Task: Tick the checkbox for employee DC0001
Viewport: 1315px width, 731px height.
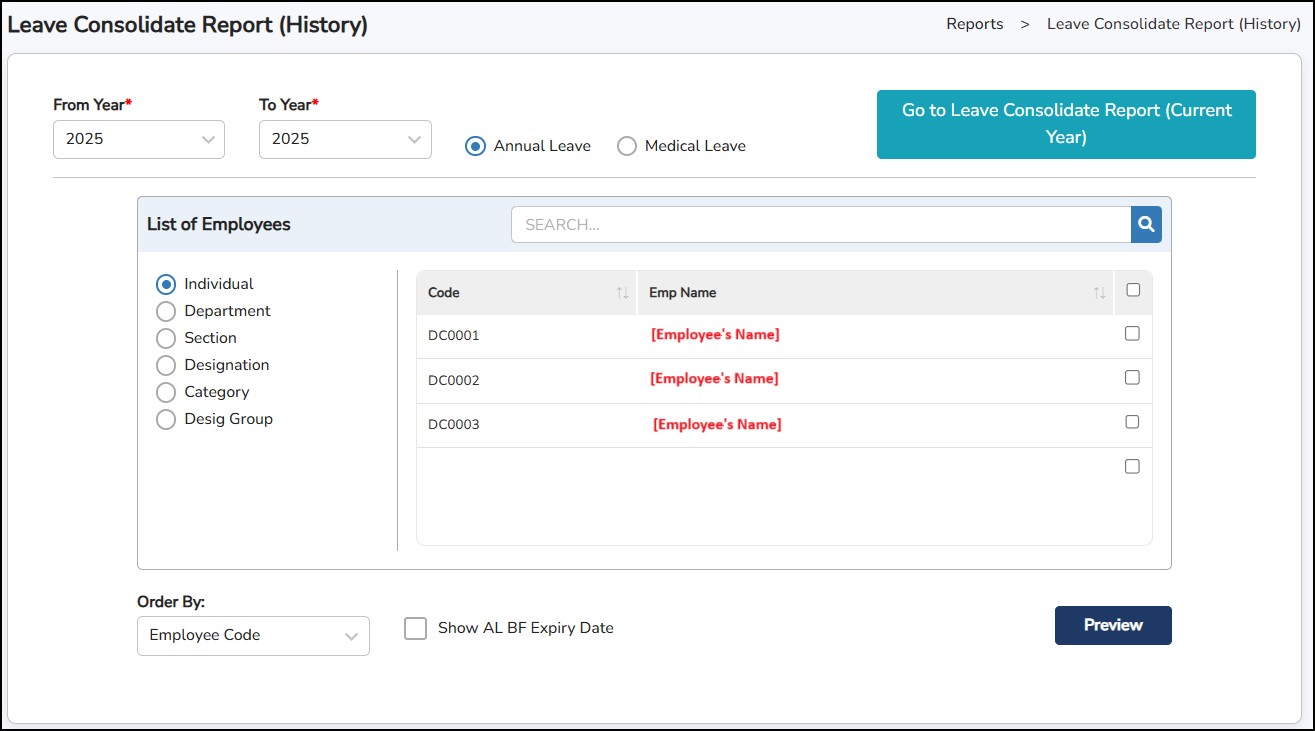Action: (x=1132, y=334)
